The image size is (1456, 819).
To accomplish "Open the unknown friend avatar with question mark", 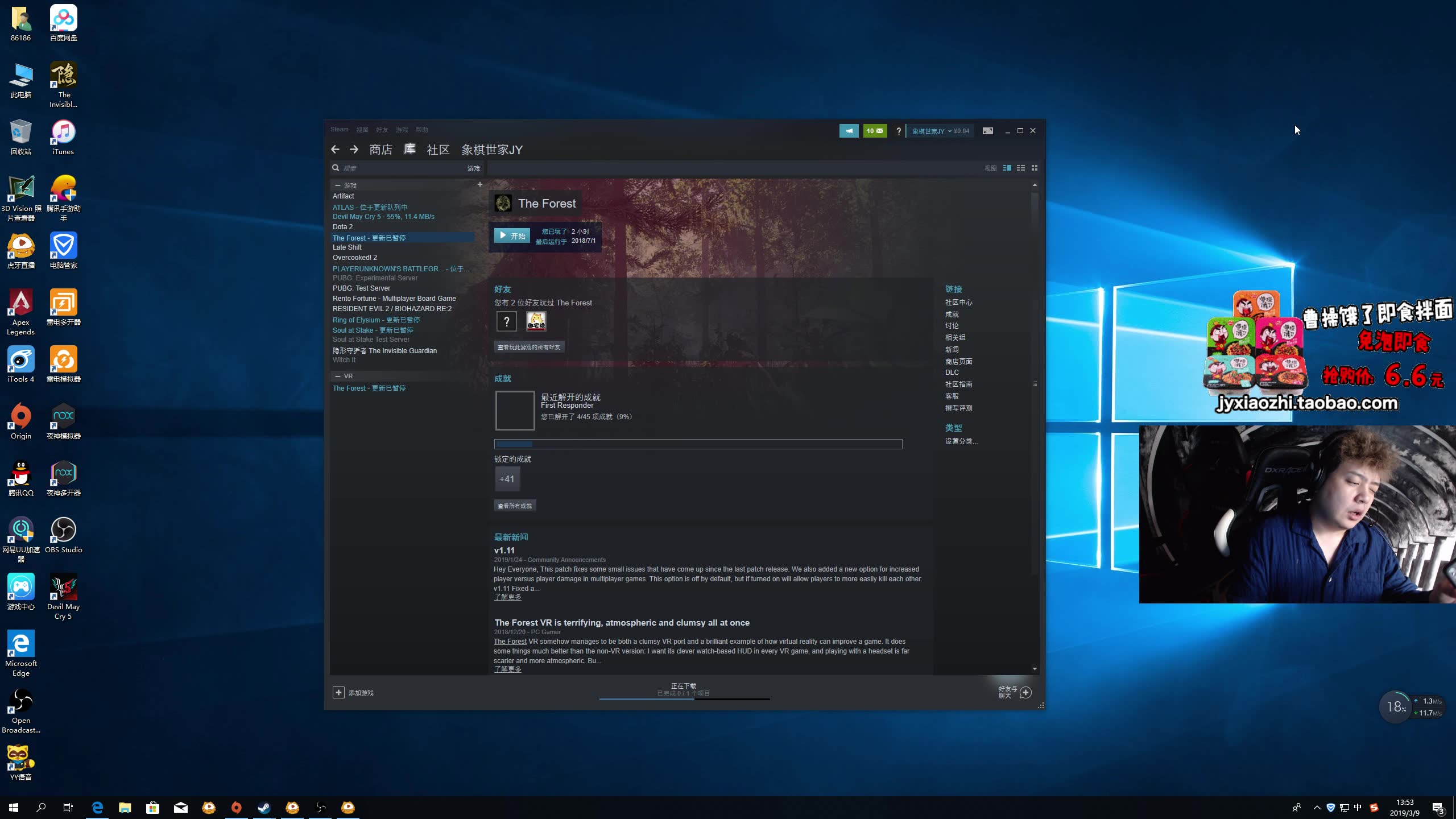I will [x=506, y=321].
